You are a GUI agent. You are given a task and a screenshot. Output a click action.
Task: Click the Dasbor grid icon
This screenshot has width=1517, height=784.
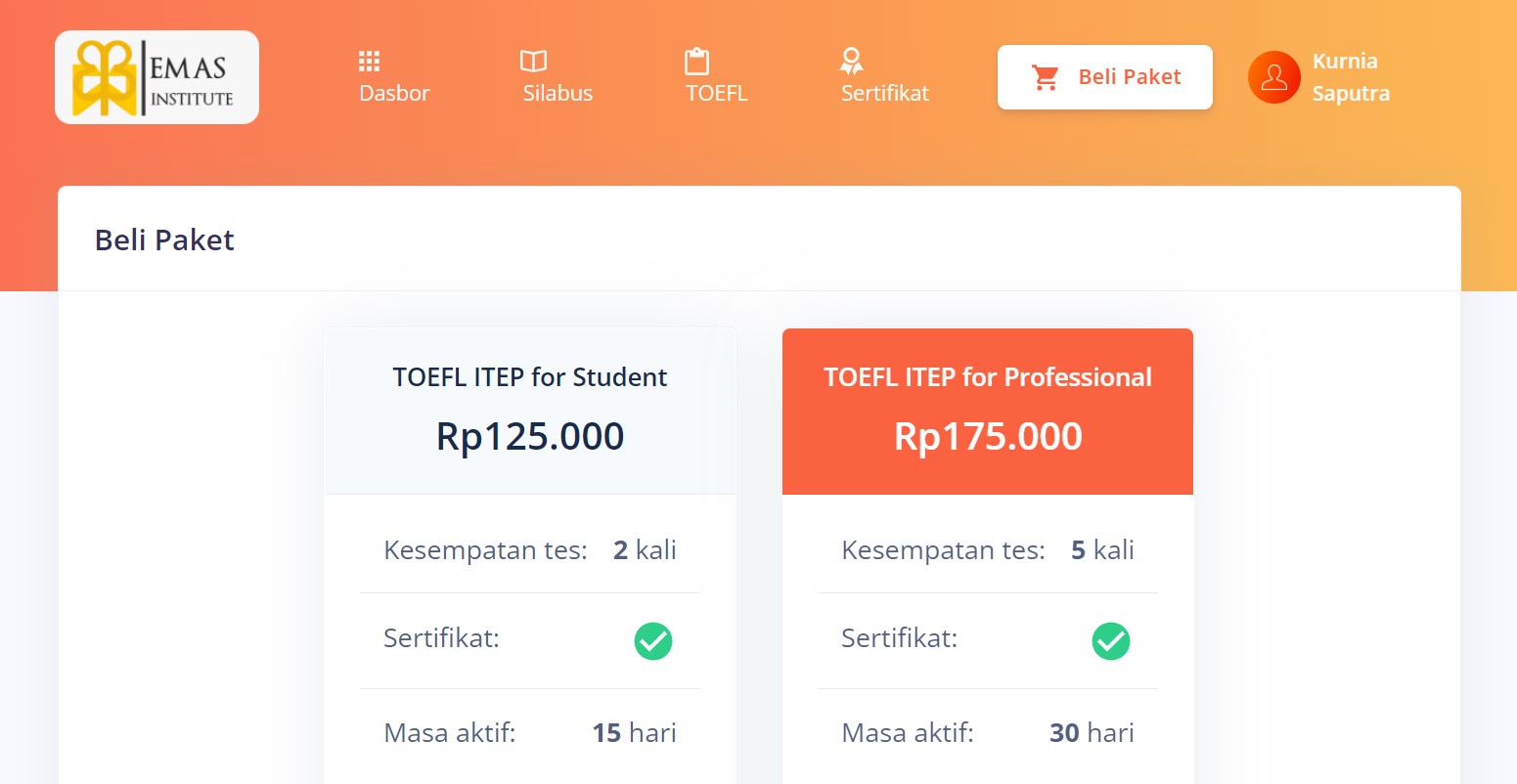click(x=369, y=62)
